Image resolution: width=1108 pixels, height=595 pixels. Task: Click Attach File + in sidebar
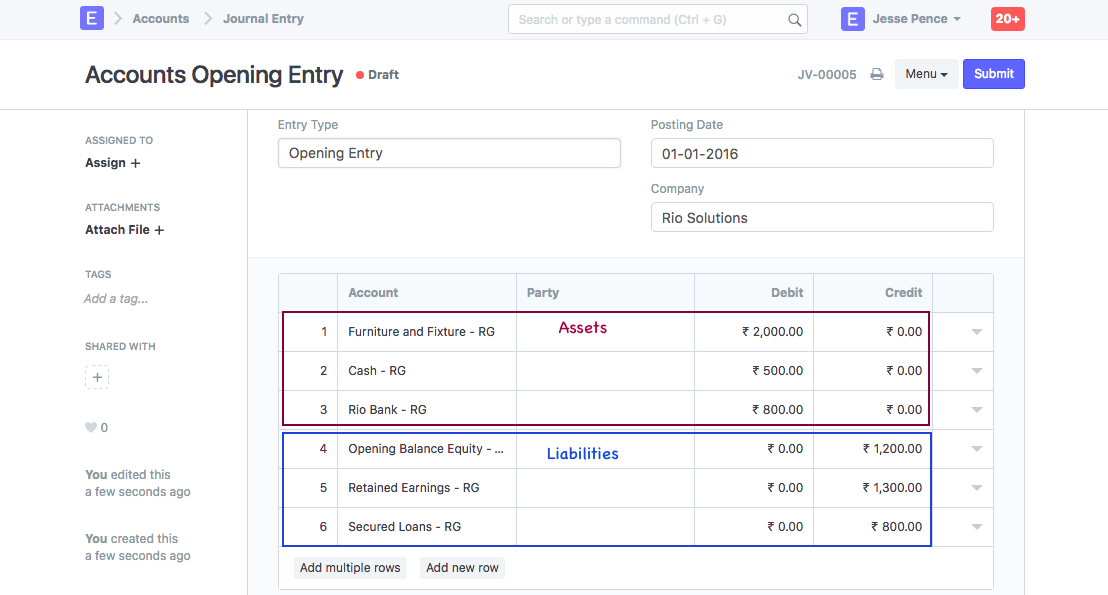(124, 230)
